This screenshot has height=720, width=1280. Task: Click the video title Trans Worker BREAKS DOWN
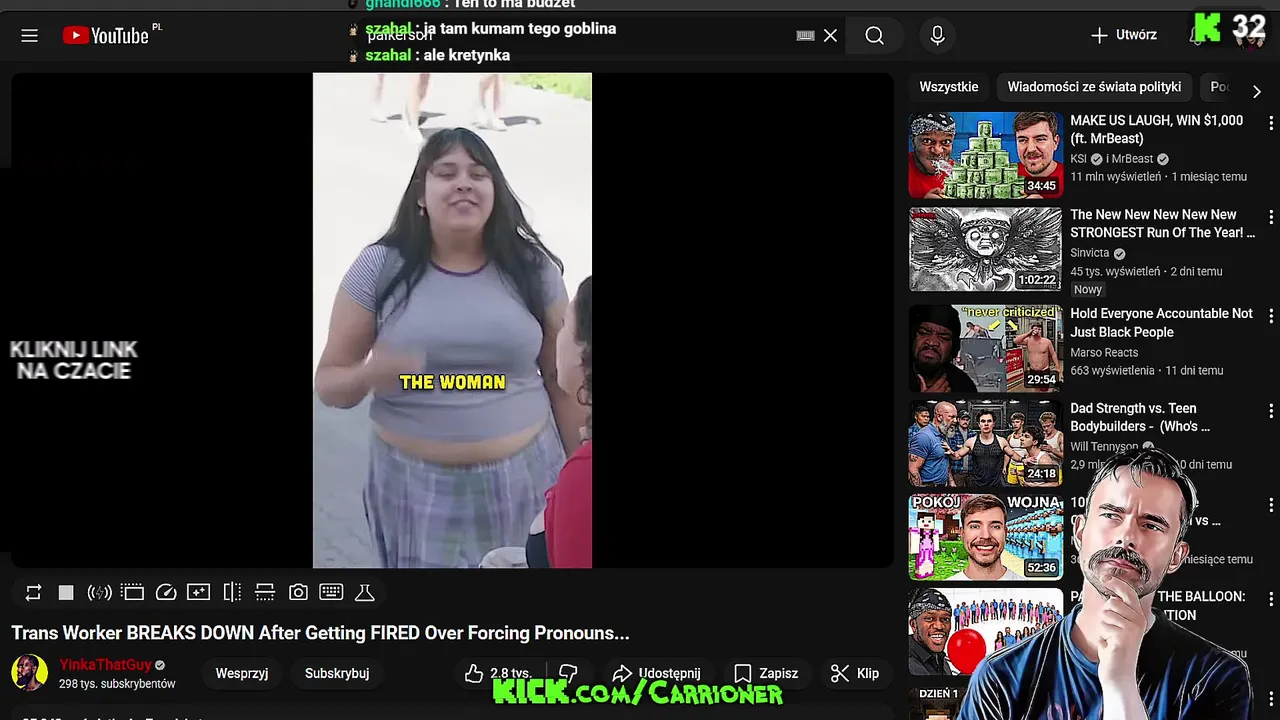(320, 633)
